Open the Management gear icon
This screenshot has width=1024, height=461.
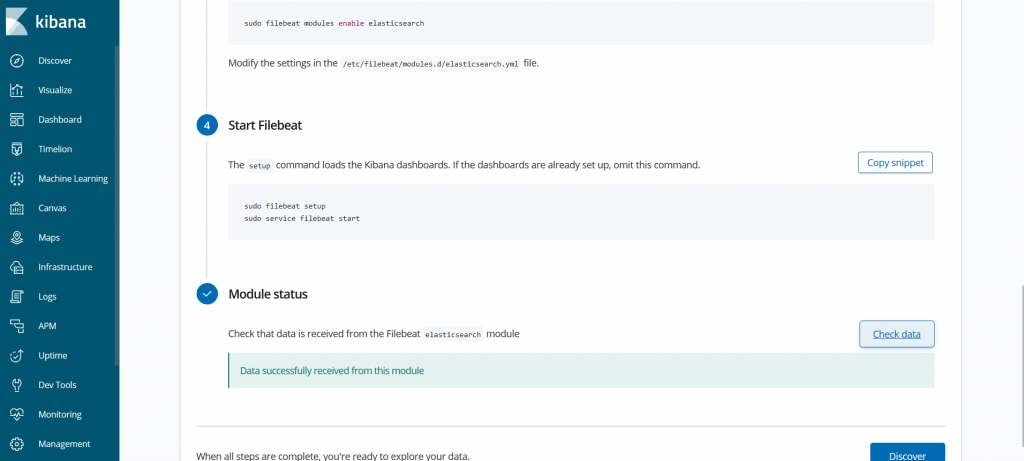click(17, 444)
